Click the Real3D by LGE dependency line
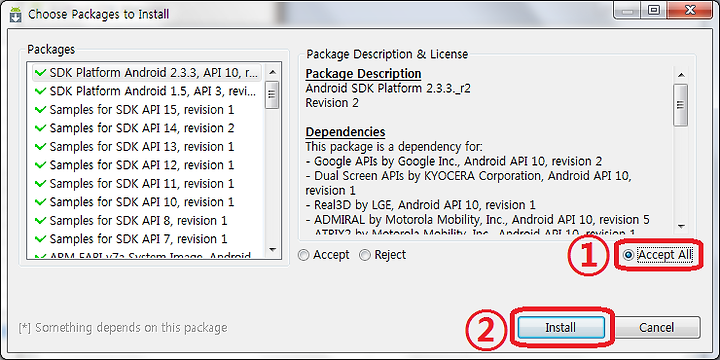 tap(420, 204)
